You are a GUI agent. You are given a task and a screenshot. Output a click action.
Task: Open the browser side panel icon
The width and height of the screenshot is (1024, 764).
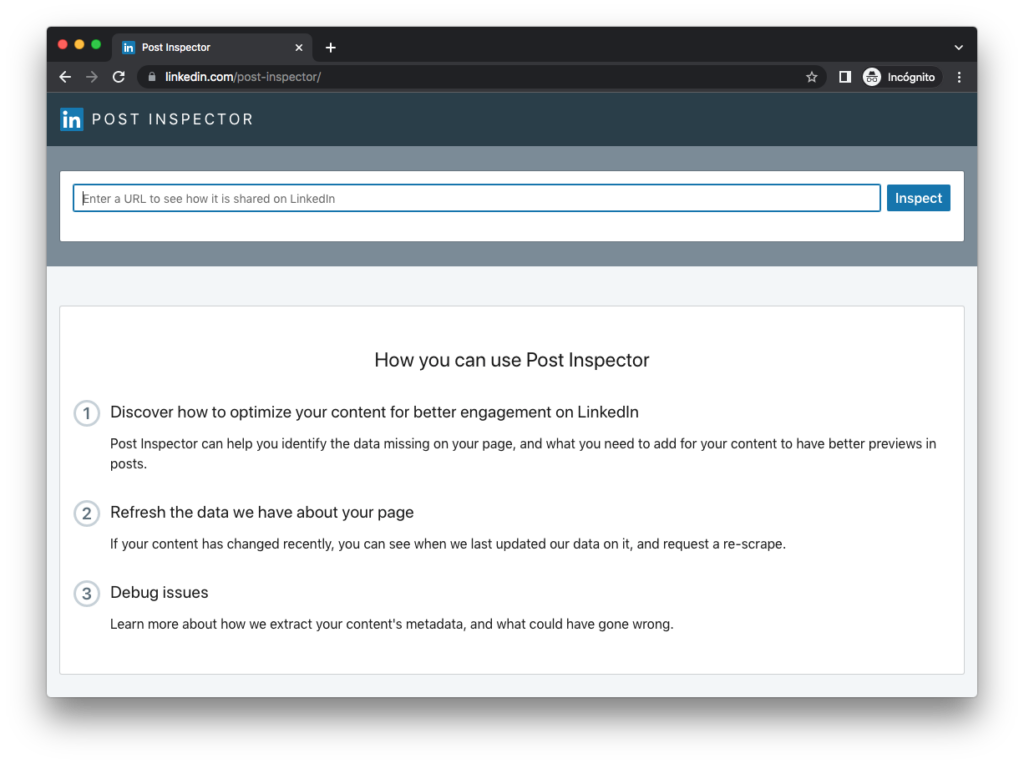pyautogui.click(x=845, y=77)
